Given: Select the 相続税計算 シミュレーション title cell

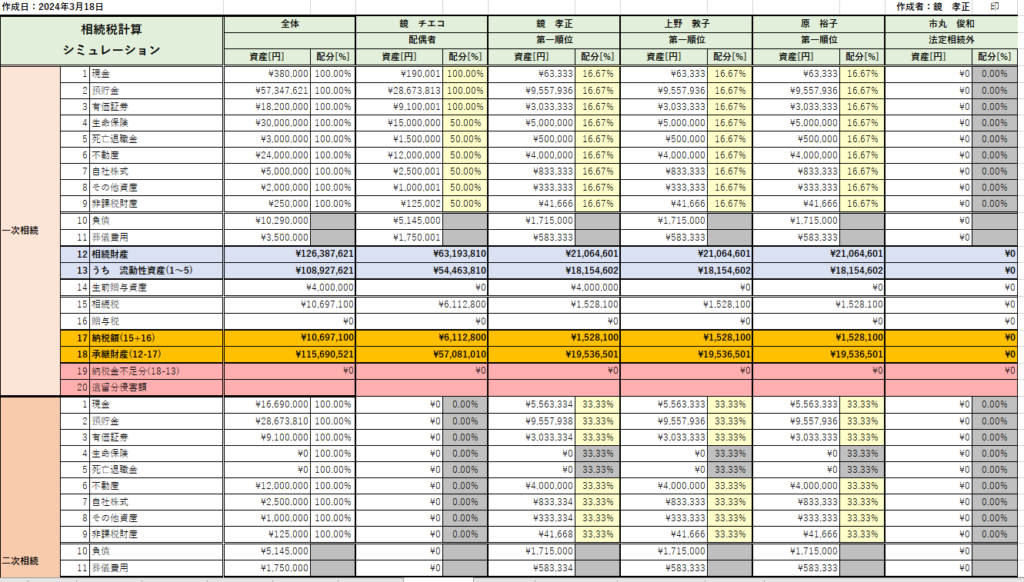Looking at the screenshot, I should 110,40.
